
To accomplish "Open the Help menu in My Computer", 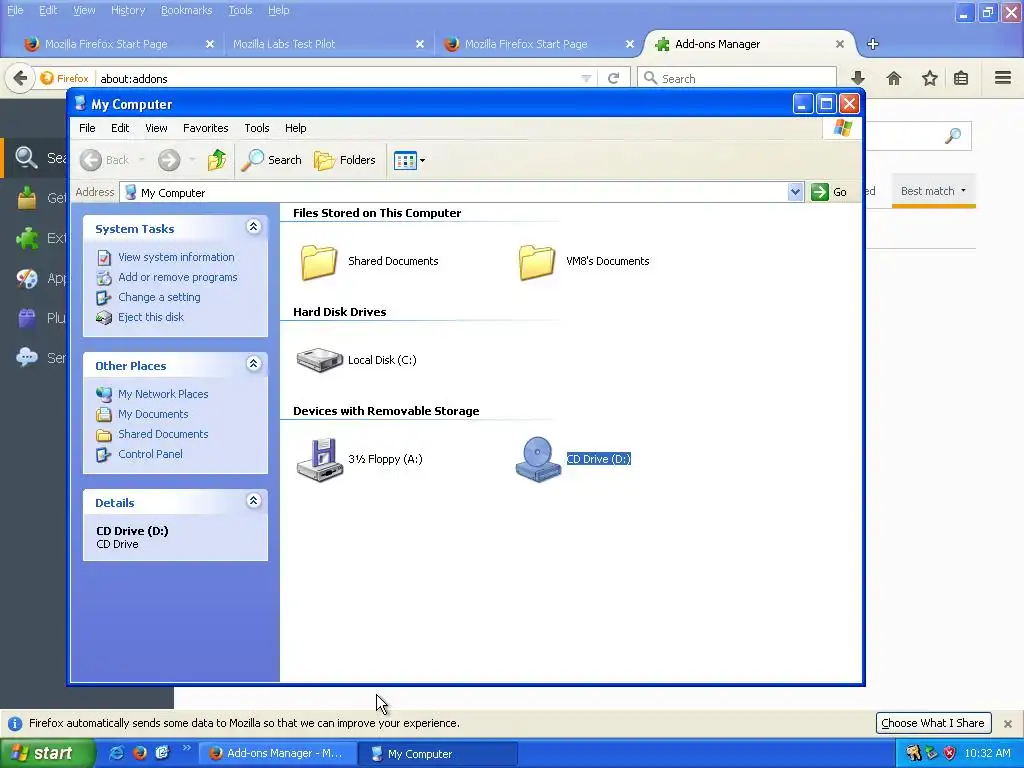I will coord(295,128).
